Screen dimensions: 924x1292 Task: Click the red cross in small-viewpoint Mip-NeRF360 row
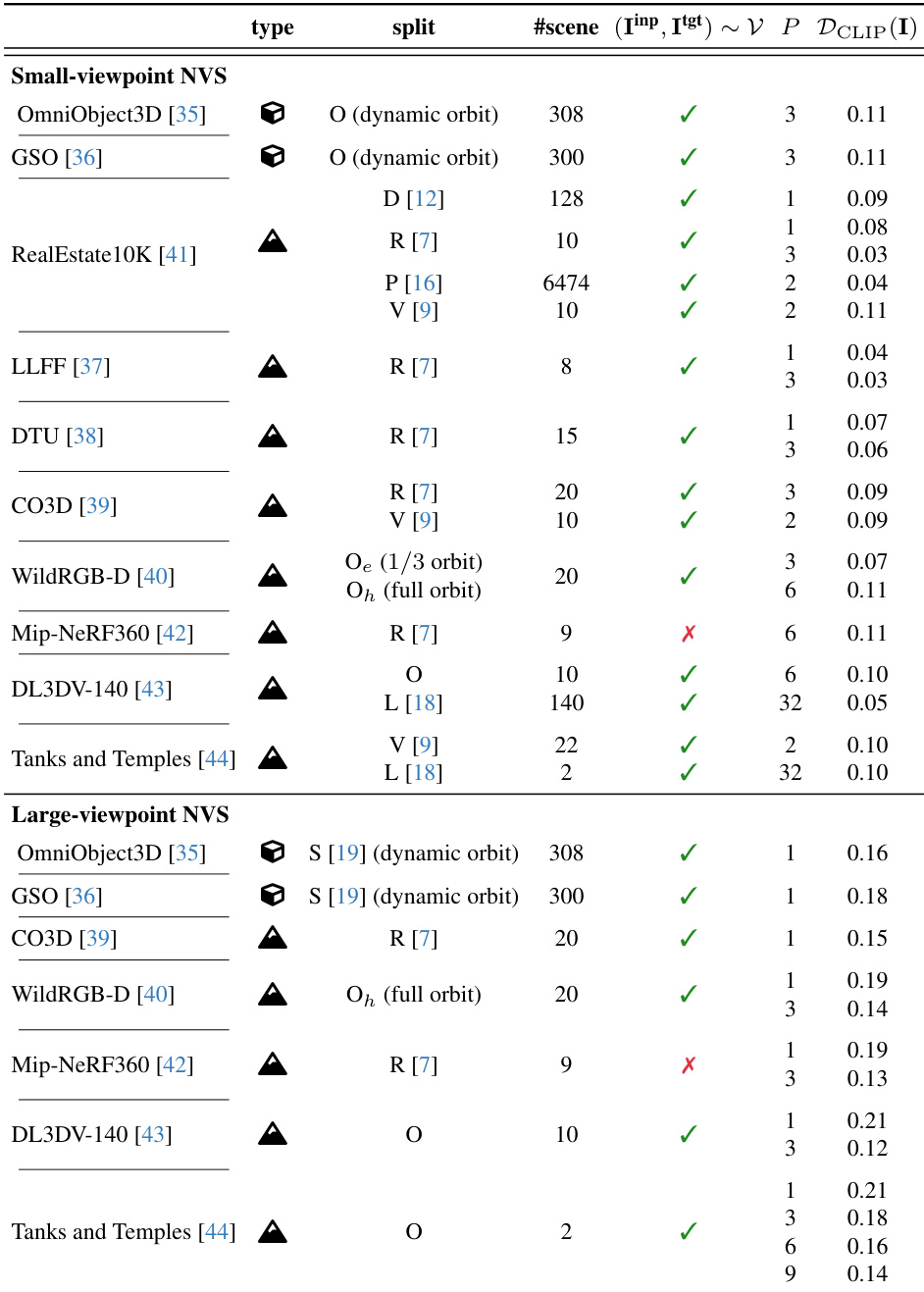pyautogui.click(x=689, y=634)
